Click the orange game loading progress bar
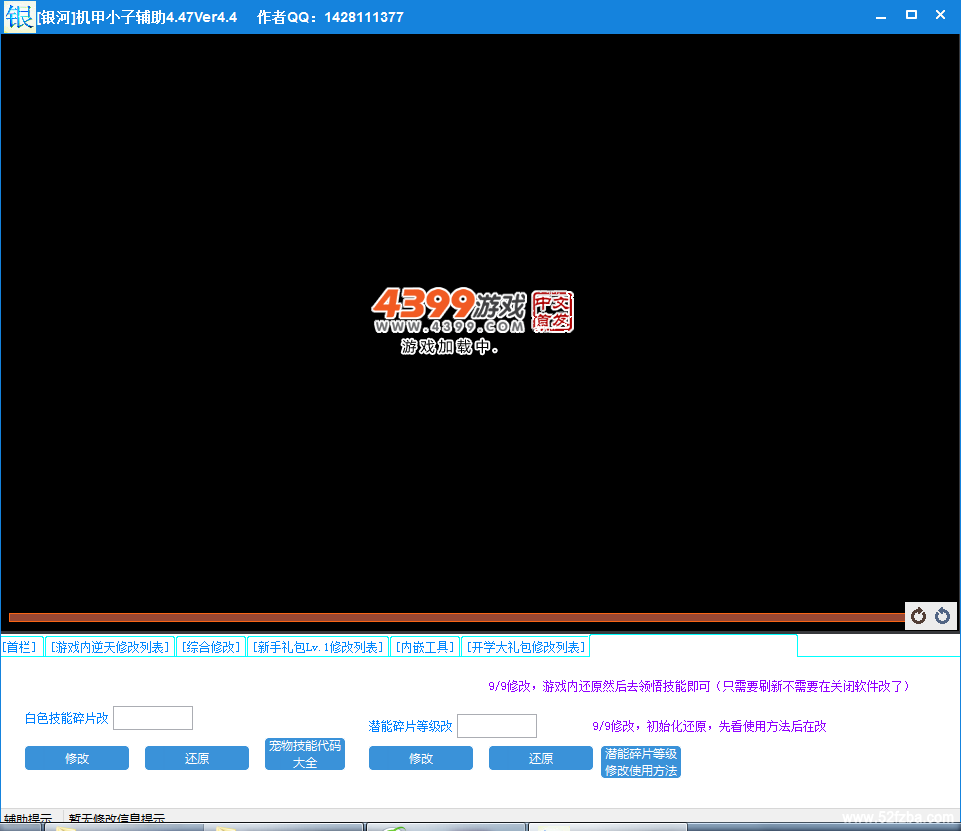 (x=457, y=617)
